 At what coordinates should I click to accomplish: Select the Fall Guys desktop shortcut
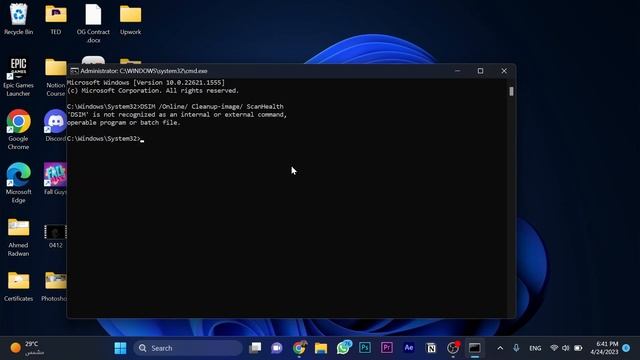(x=55, y=178)
